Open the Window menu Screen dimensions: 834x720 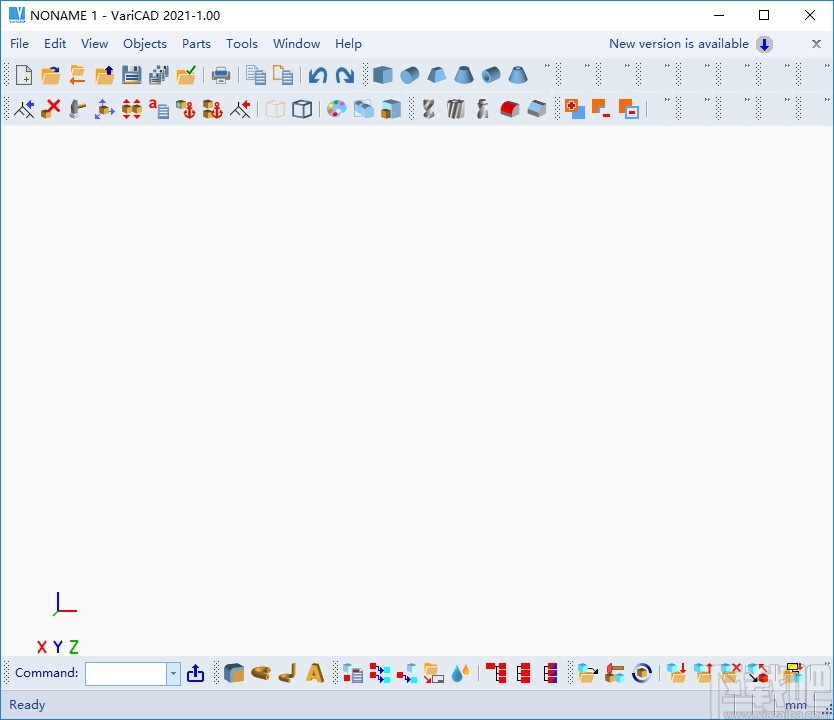tap(296, 44)
